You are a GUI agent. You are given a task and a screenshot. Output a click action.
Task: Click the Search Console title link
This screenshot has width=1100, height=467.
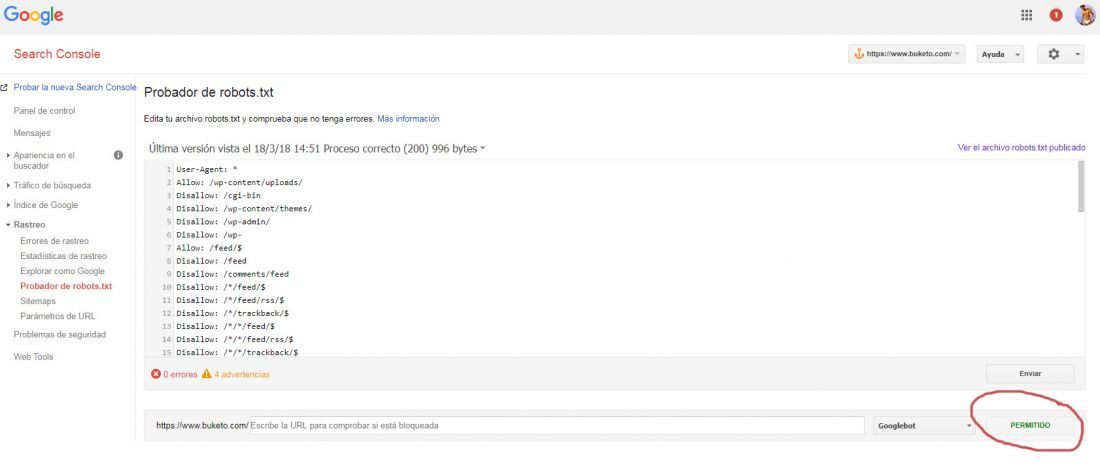click(57, 54)
